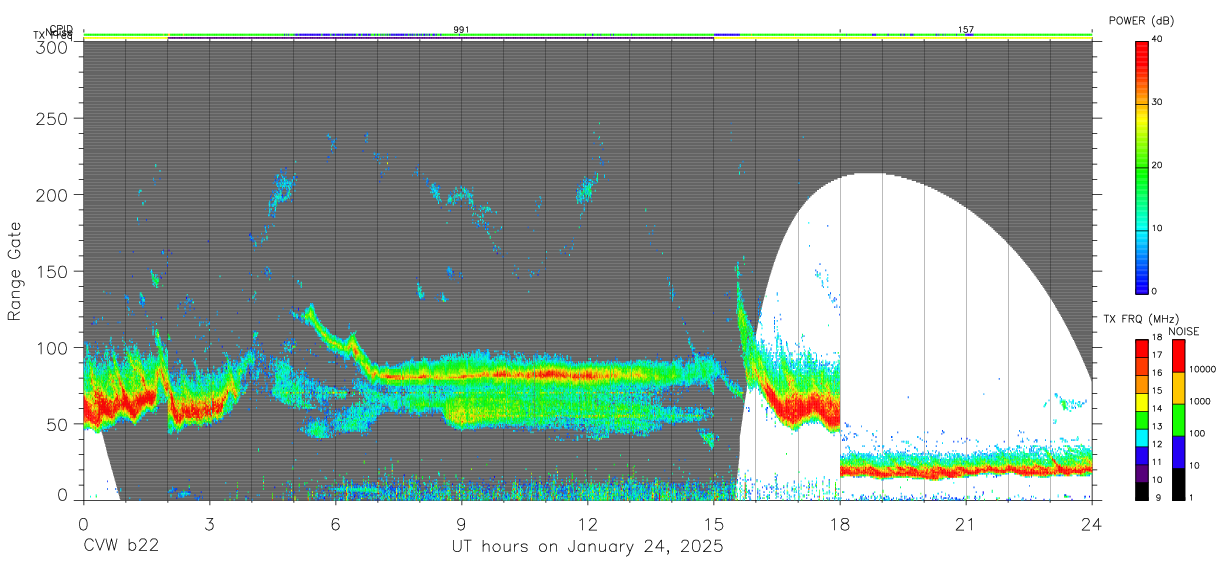Click the NOISE legend title

click(x=1185, y=331)
